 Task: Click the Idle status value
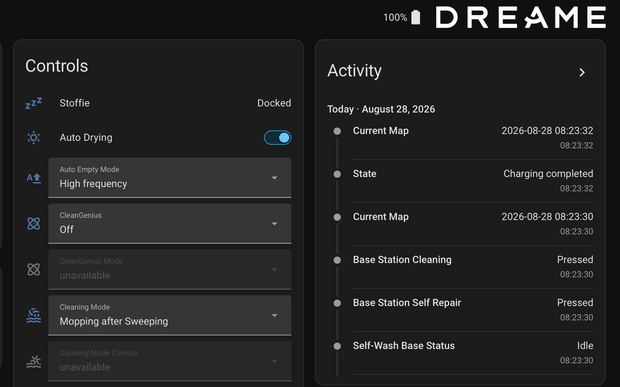pos(585,346)
